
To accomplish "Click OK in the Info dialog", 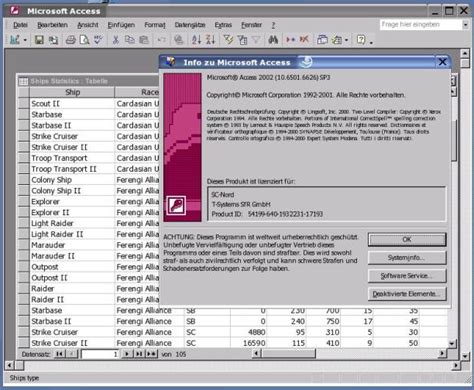I will click(407, 239).
